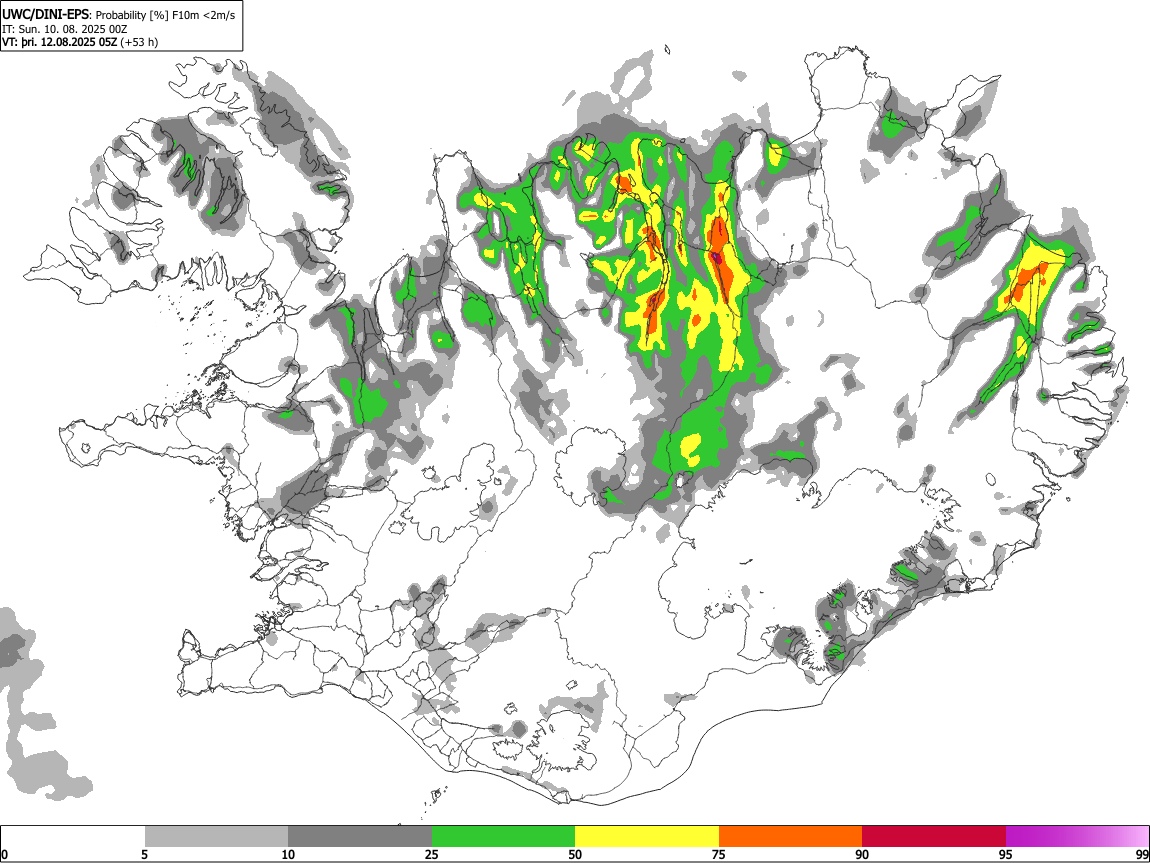
Task: Click the orange 75–90 legend segment
Action: coord(791,837)
